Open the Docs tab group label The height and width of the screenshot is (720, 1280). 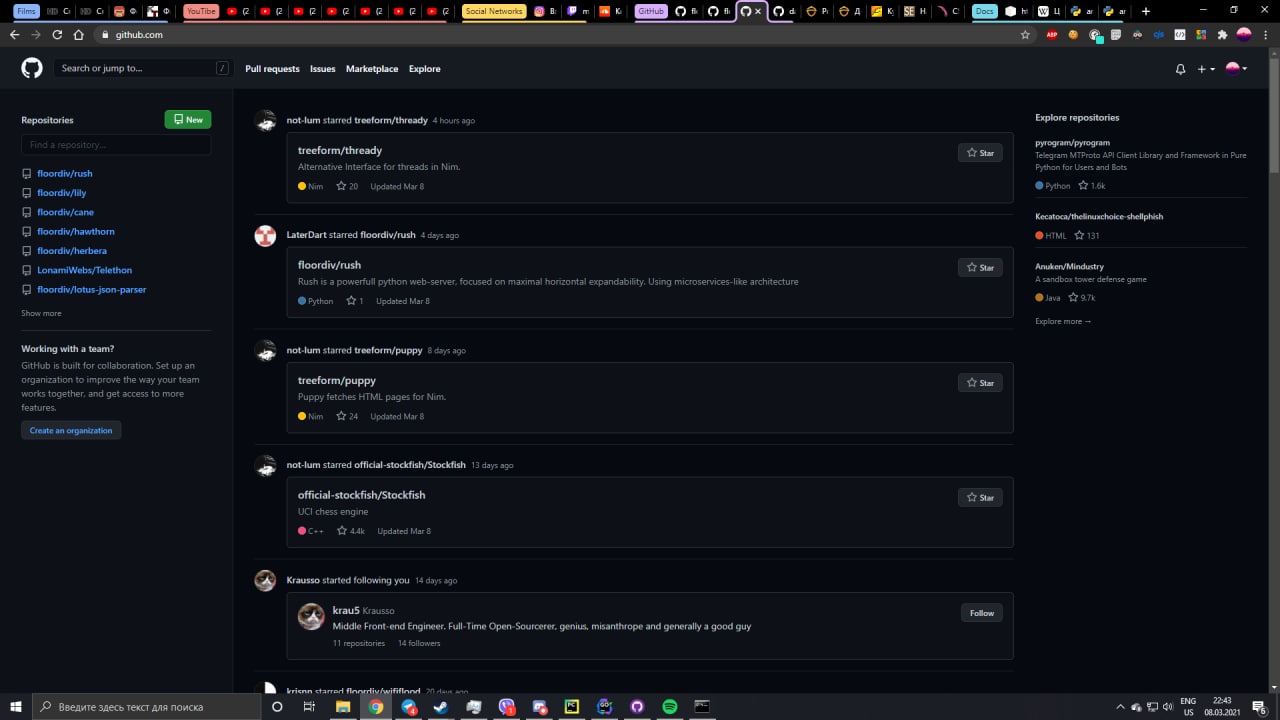(x=985, y=11)
